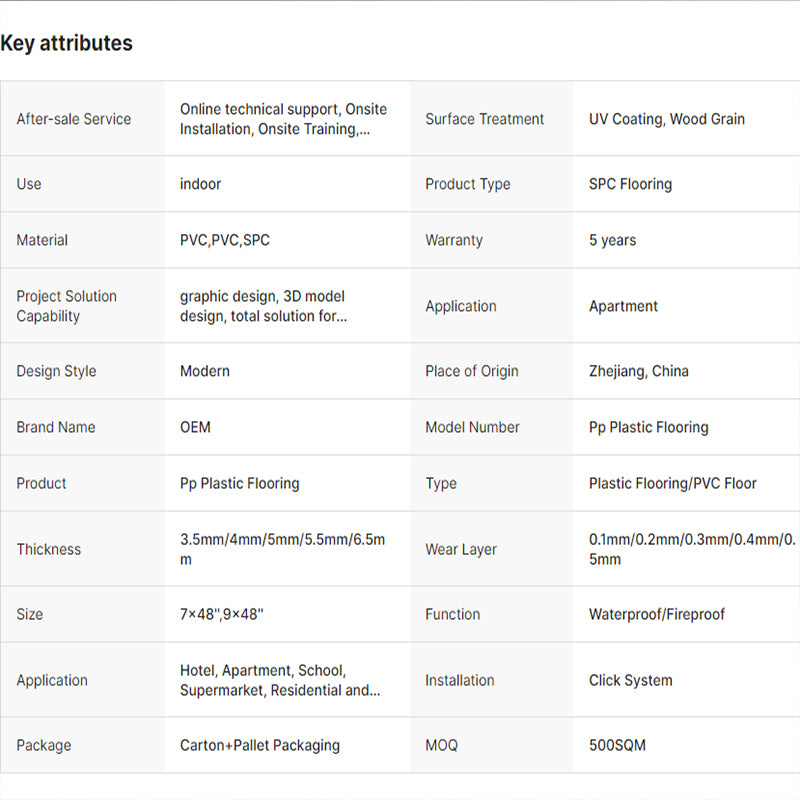The width and height of the screenshot is (800, 800).
Task: Select the Modern design style value
Action: tap(204, 371)
